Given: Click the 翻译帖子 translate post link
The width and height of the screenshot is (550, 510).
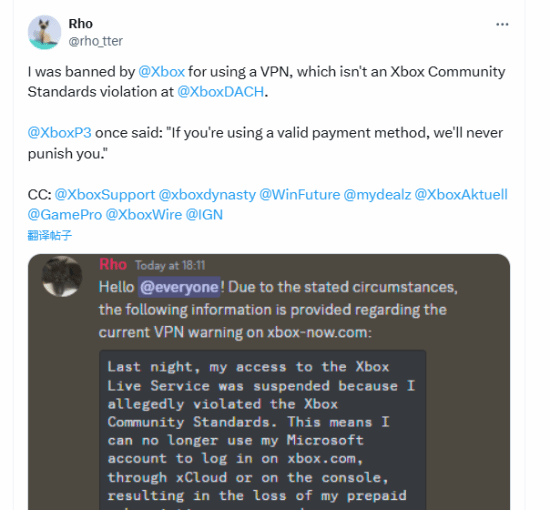Looking at the screenshot, I should pos(50,235).
